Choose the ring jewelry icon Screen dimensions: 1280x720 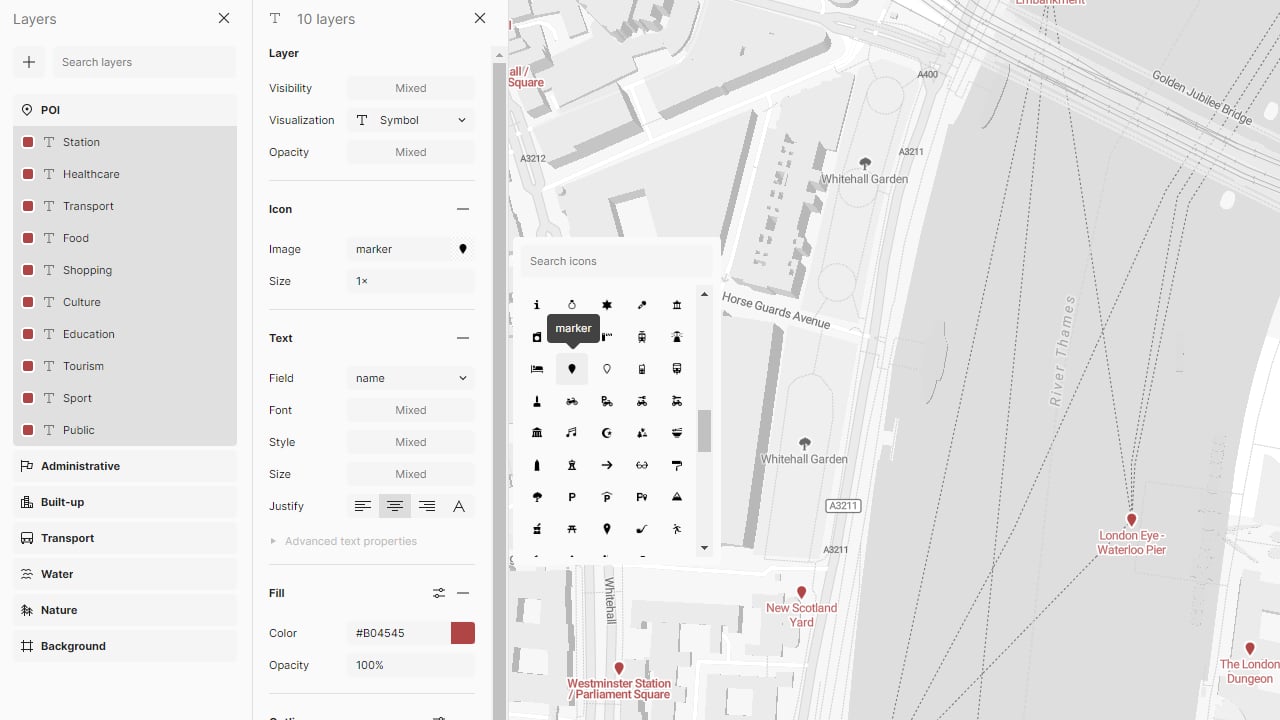pyautogui.click(x=572, y=305)
